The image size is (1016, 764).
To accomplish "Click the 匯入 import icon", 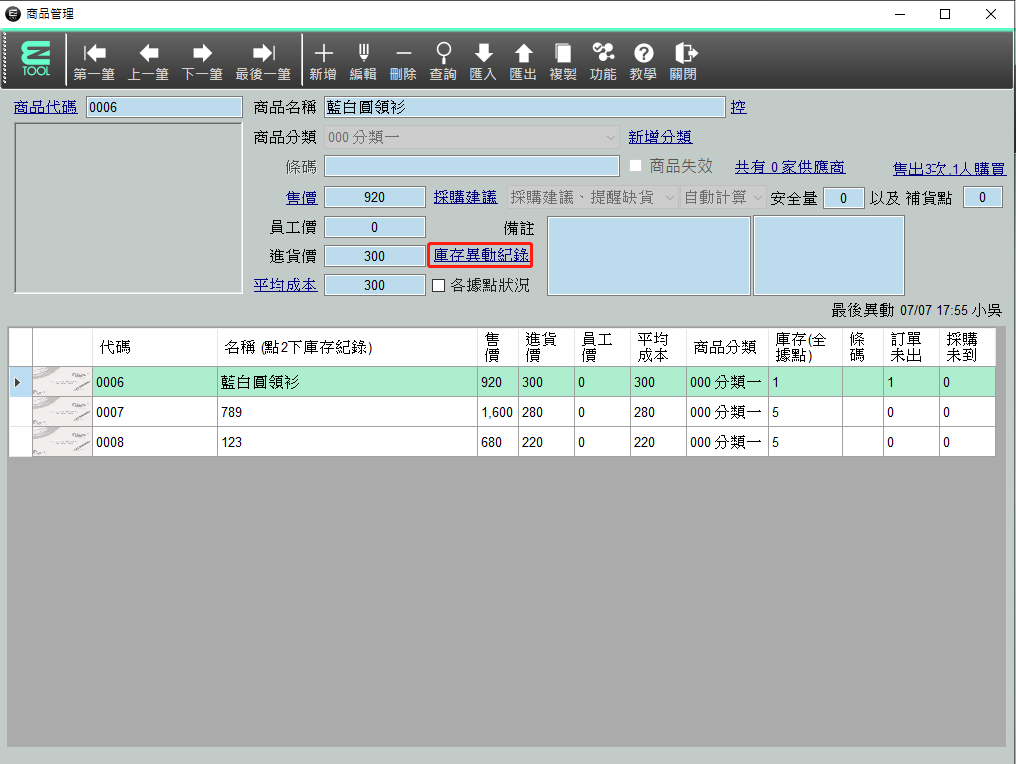I will (x=483, y=61).
